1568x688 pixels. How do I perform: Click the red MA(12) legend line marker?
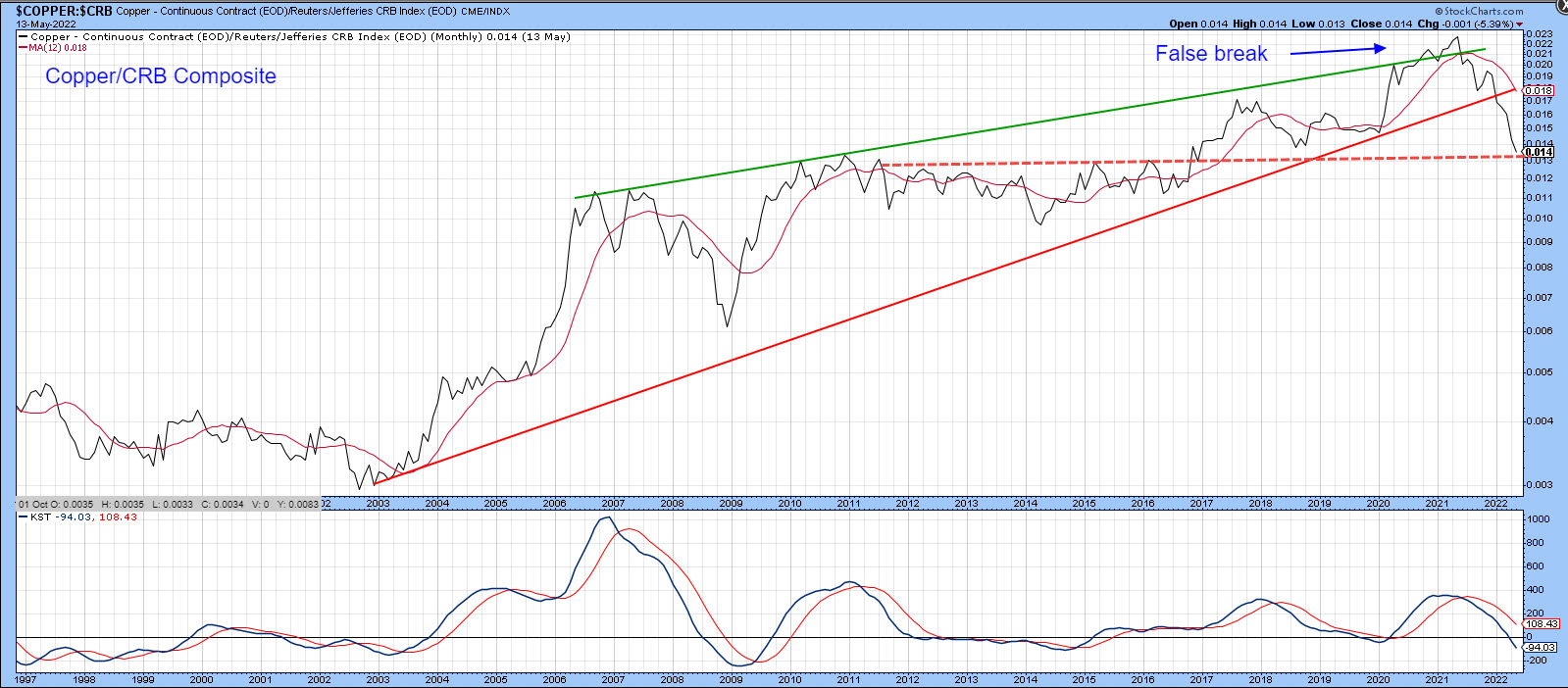[24, 47]
